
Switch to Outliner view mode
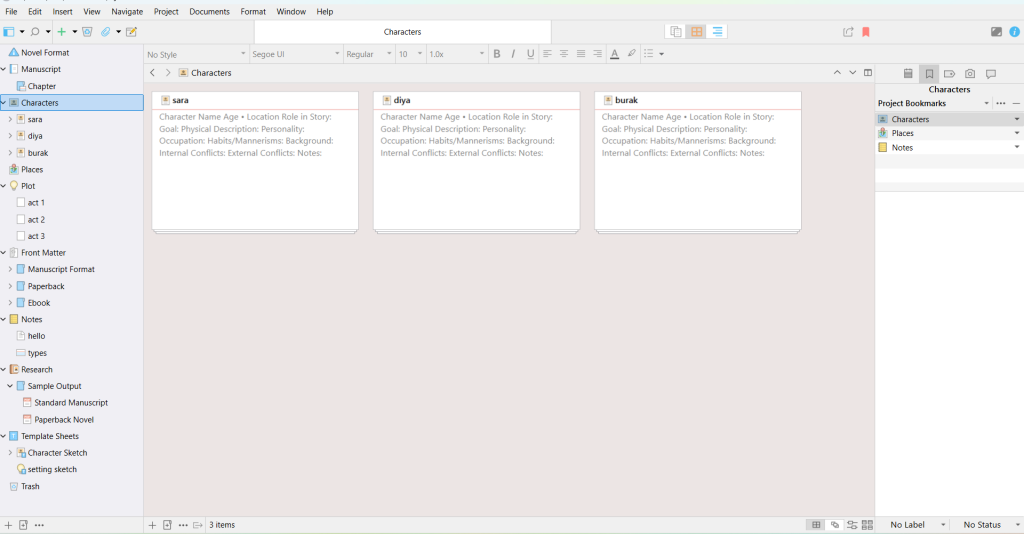(718, 32)
